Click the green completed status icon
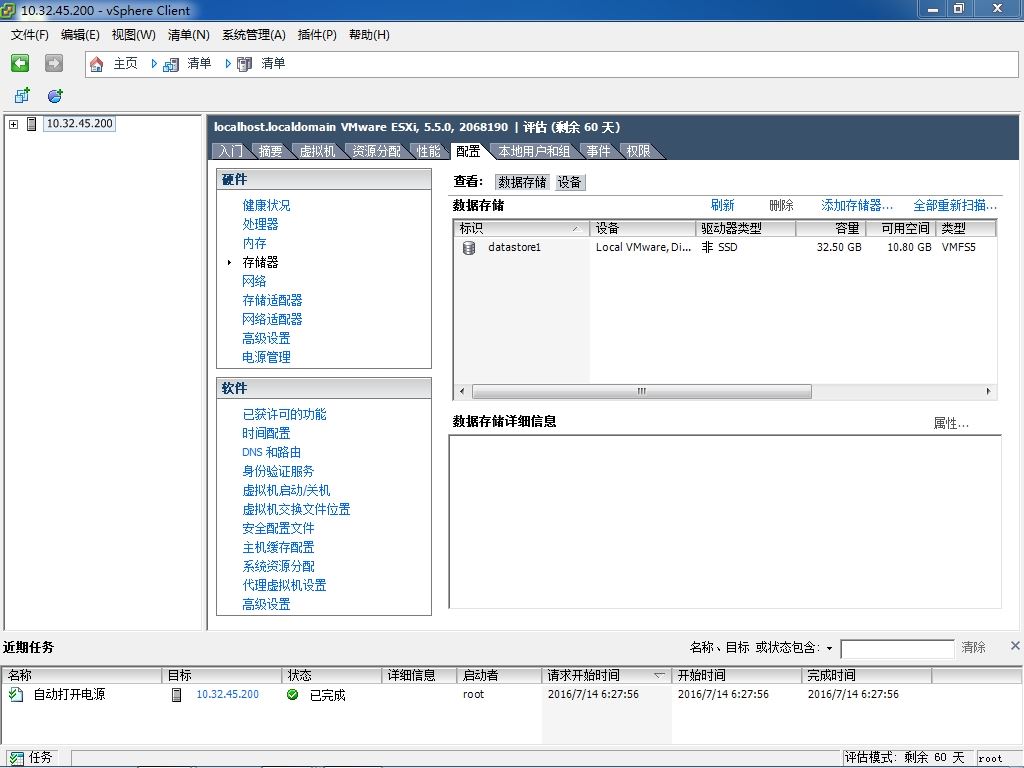This screenshot has height=768, width=1024. click(x=293, y=694)
